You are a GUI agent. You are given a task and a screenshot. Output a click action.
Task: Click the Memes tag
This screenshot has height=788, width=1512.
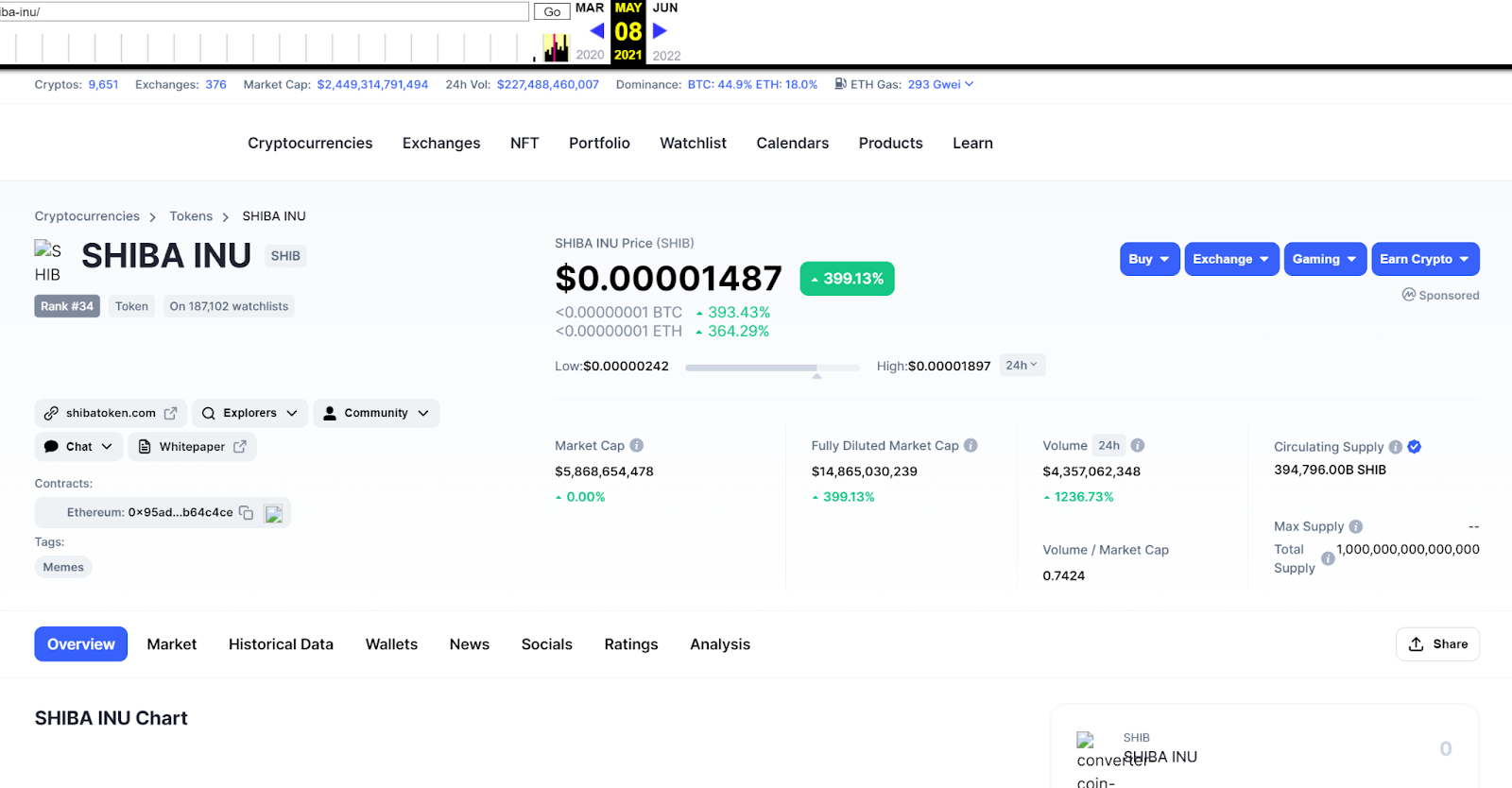point(63,567)
